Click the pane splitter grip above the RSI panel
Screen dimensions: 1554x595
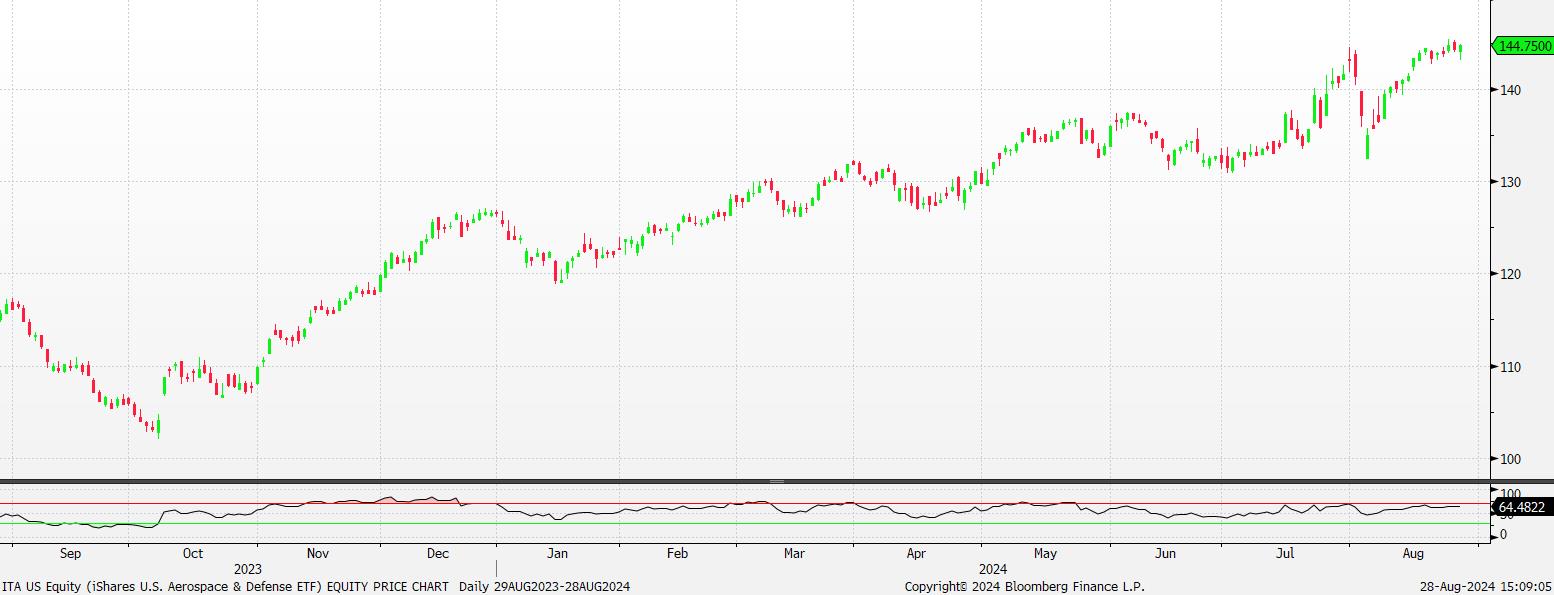tap(777, 481)
